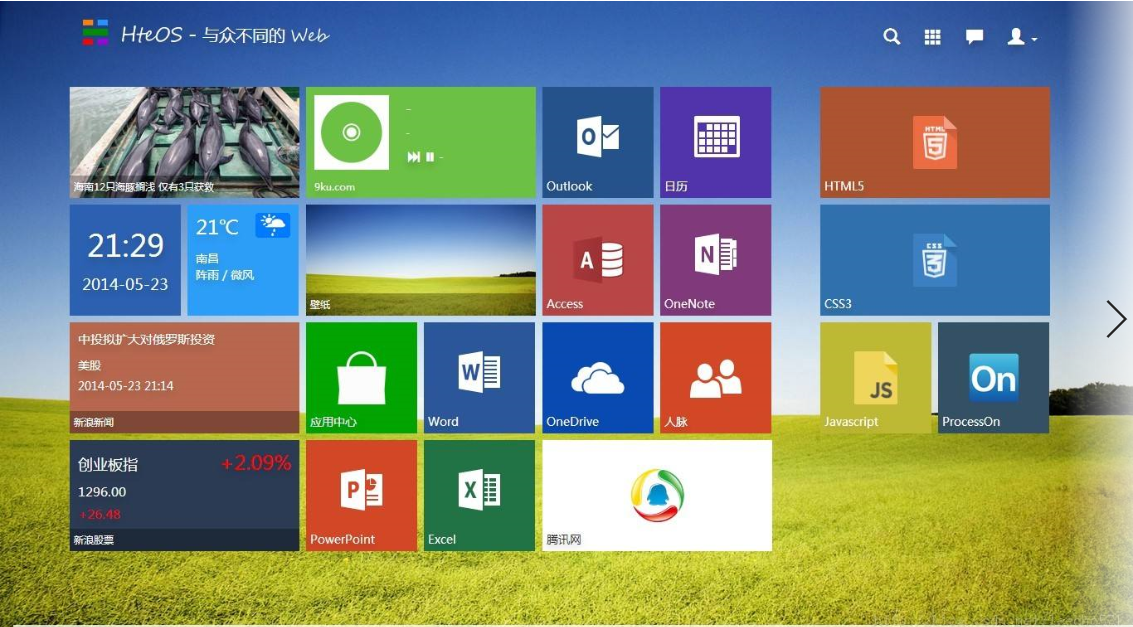Open the ProcessOn tile
The image size is (1133, 627).
(x=993, y=378)
